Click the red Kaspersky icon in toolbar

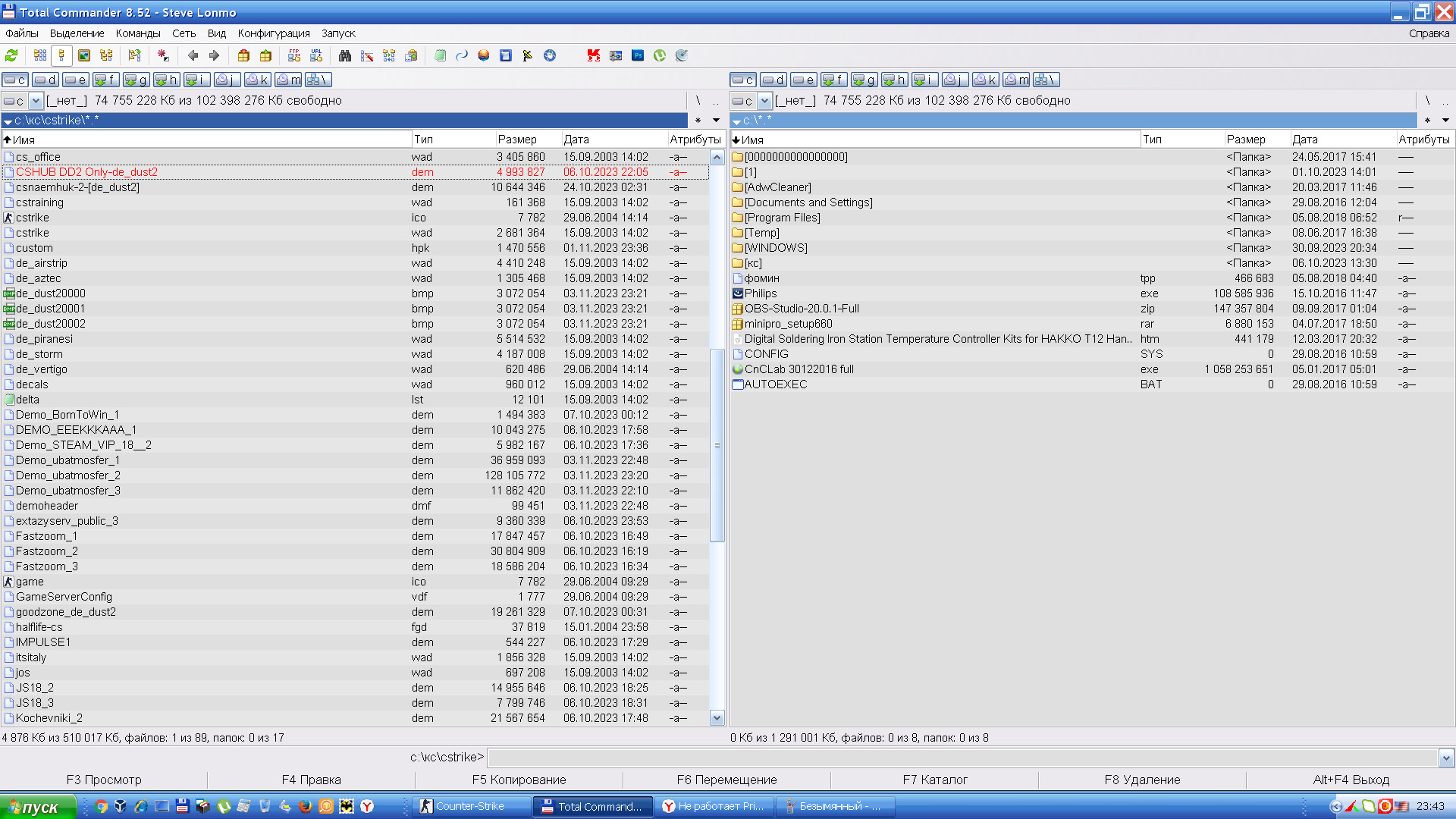point(594,55)
